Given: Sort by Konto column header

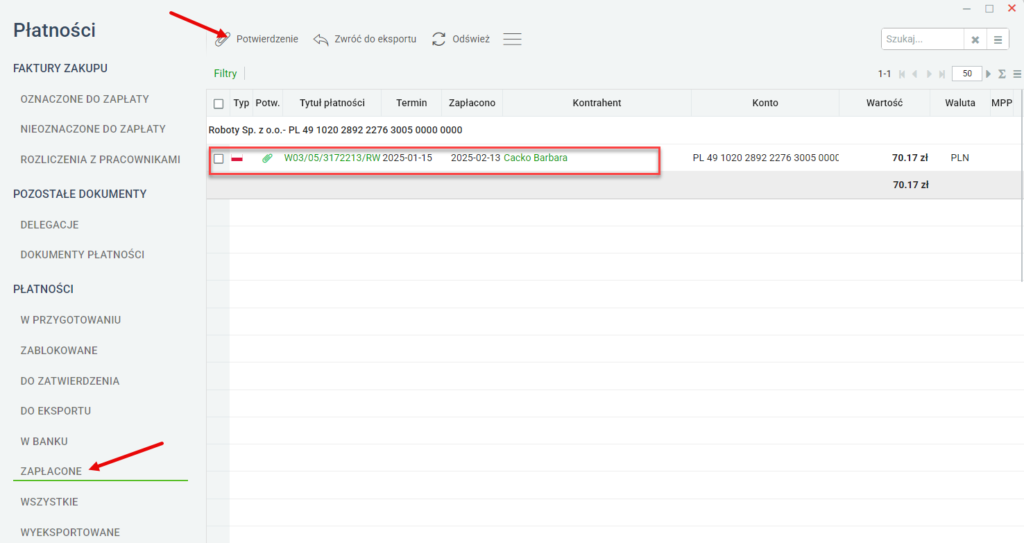Looking at the screenshot, I should [x=765, y=103].
